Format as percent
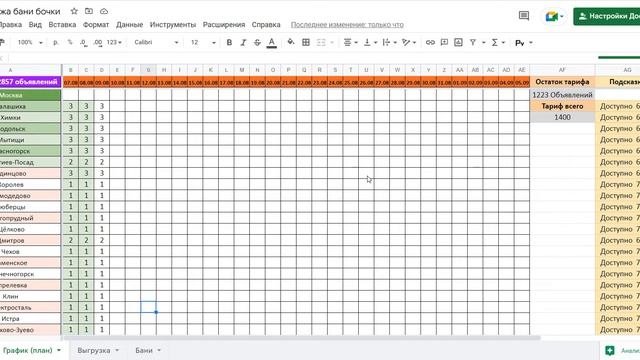 [x=70, y=42]
